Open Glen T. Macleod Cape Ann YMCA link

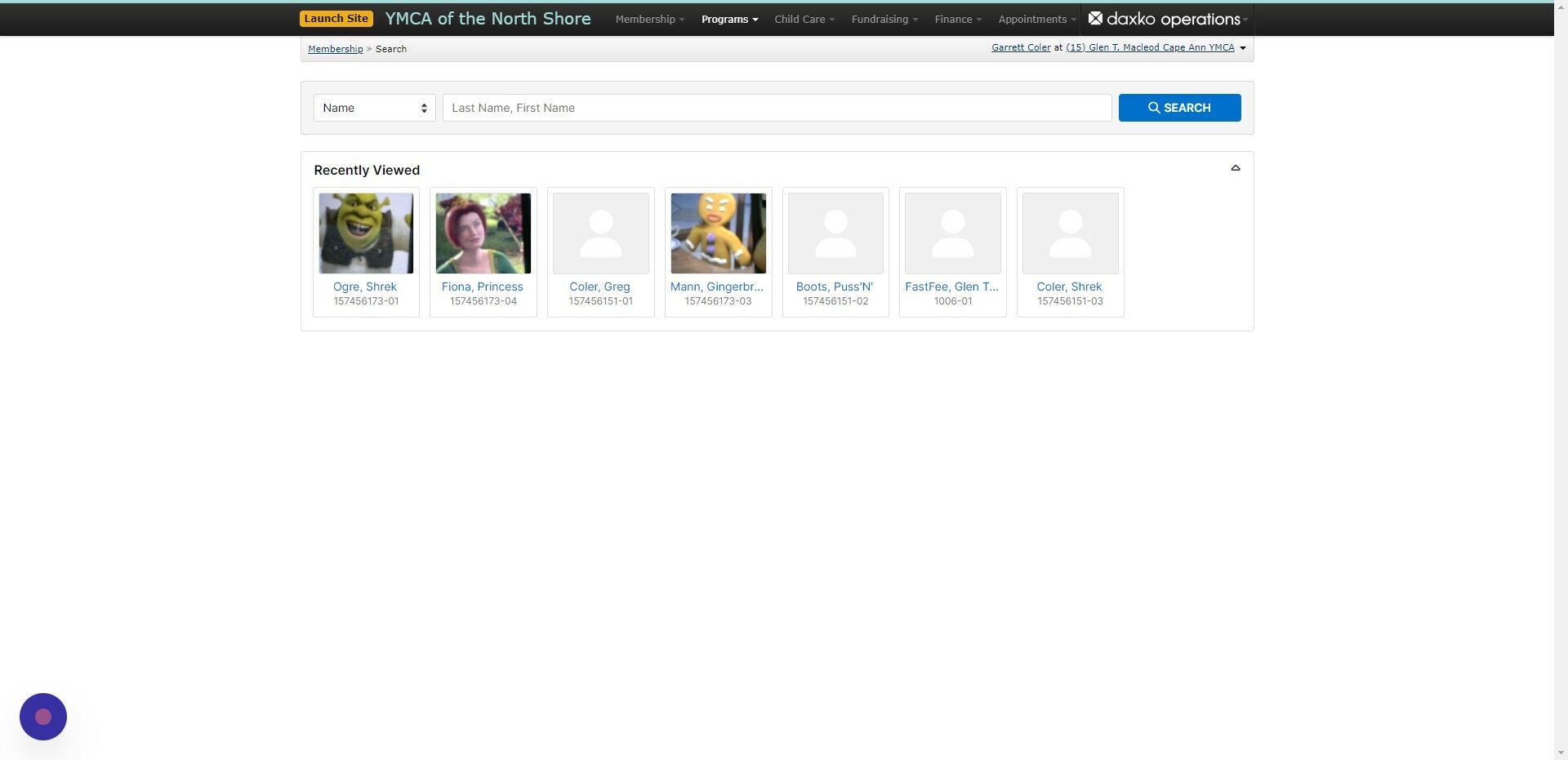click(1150, 47)
